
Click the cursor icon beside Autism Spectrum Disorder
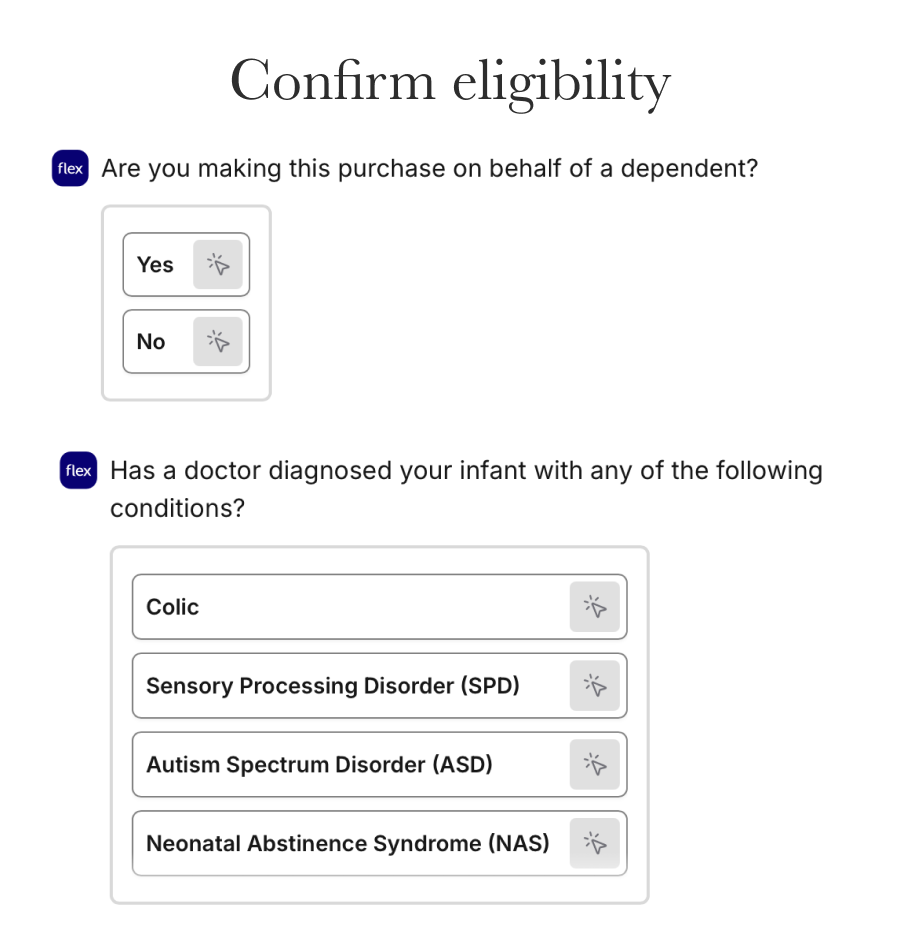click(595, 765)
